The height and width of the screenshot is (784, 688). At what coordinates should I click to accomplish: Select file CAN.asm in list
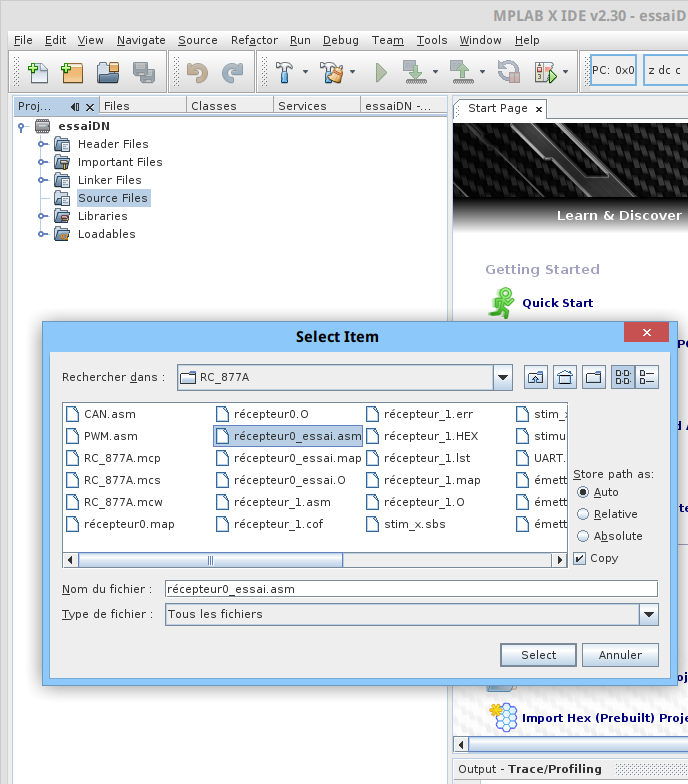coord(100,414)
